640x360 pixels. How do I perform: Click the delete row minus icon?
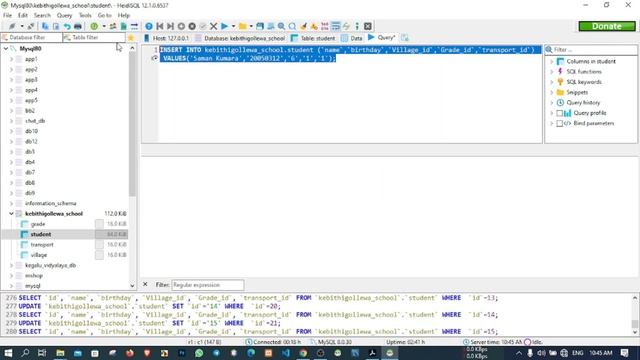(x=192, y=26)
